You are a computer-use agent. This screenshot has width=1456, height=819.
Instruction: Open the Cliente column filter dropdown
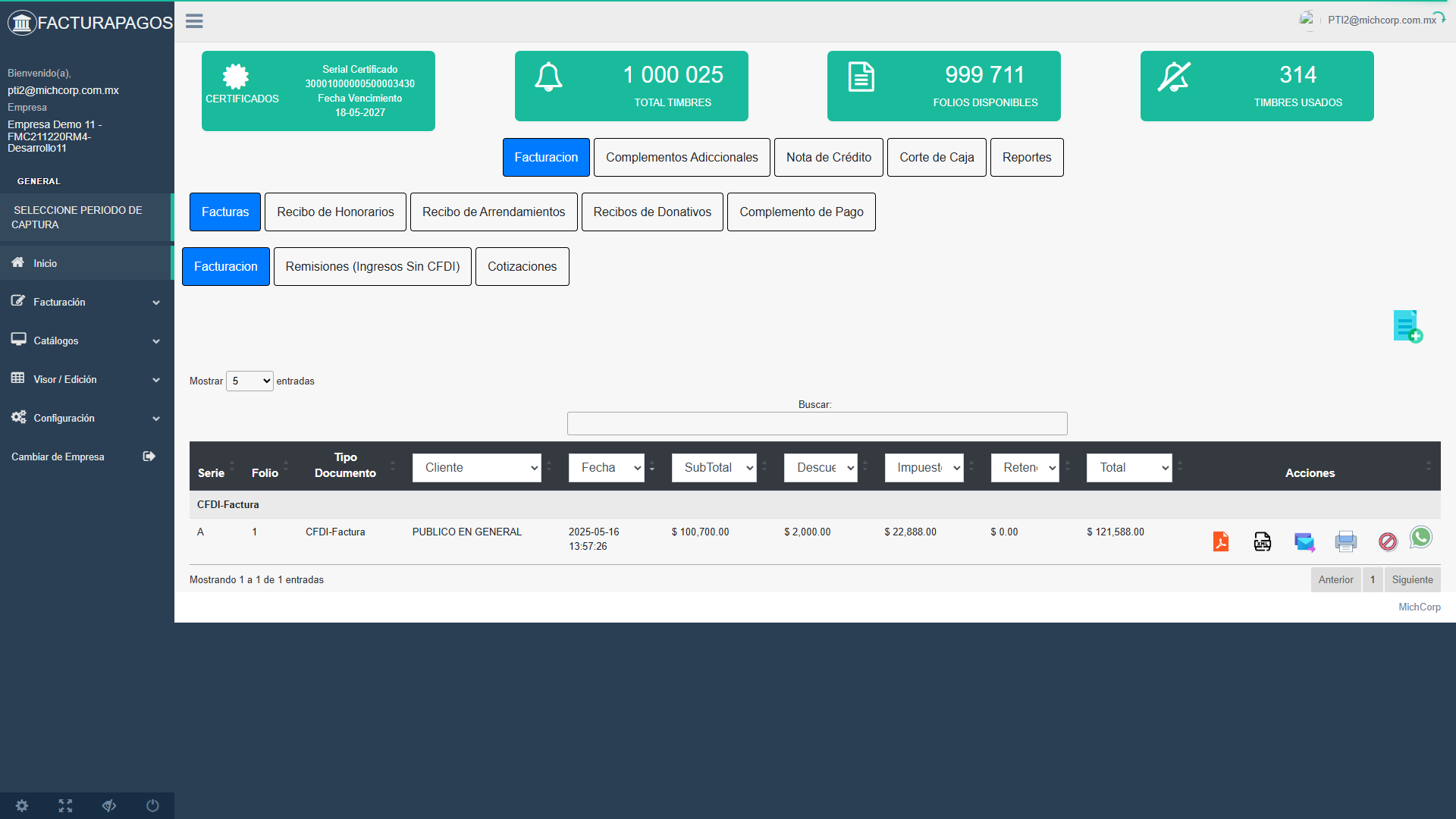476,467
